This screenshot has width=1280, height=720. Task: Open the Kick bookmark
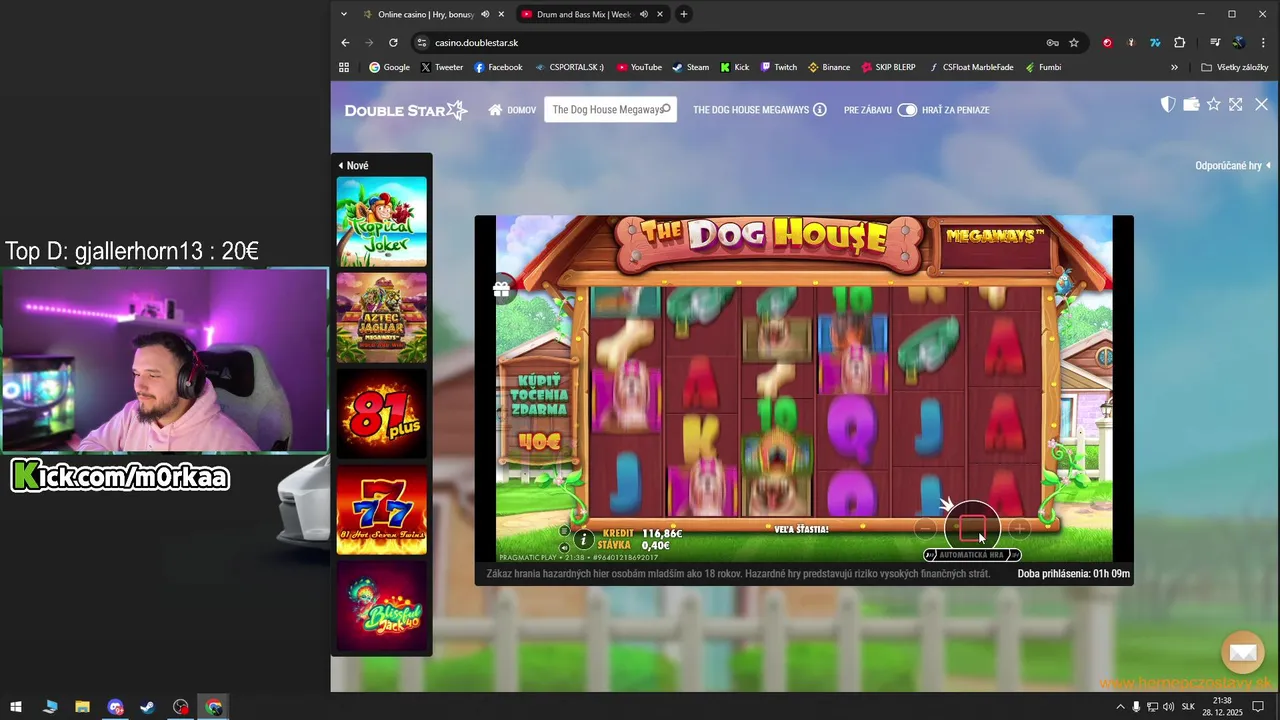[x=735, y=67]
